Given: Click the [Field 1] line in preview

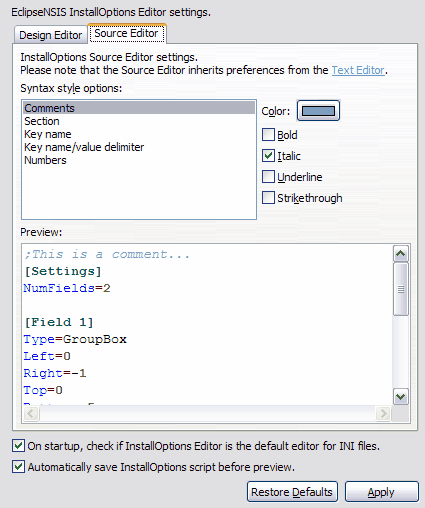Looking at the screenshot, I should 59,322.
